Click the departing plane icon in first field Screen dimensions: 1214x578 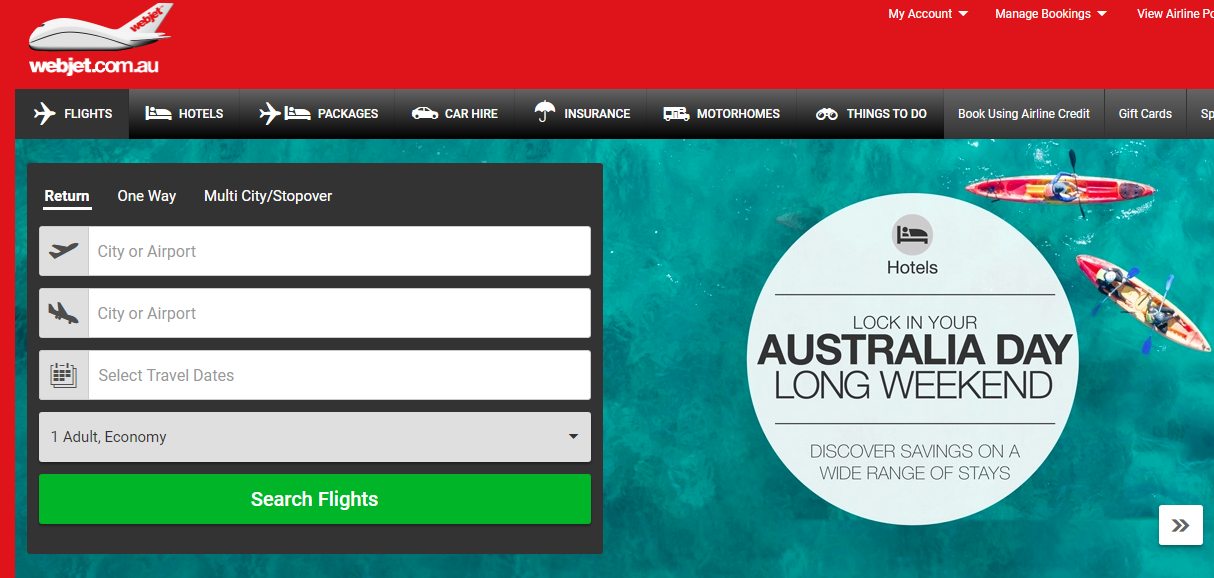[64, 251]
